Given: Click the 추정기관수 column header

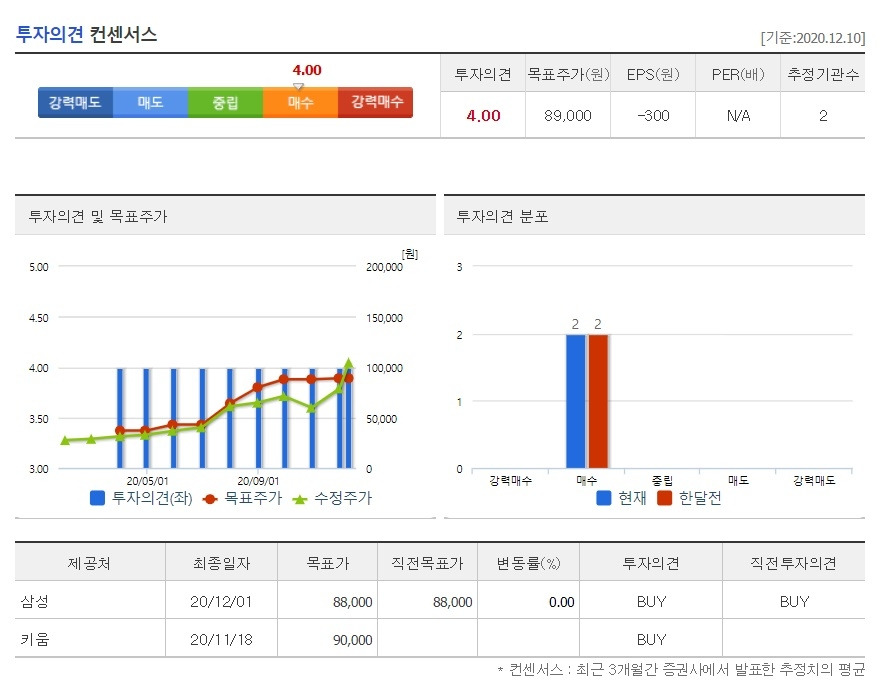Looking at the screenshot, I should [x=823, y=74].
